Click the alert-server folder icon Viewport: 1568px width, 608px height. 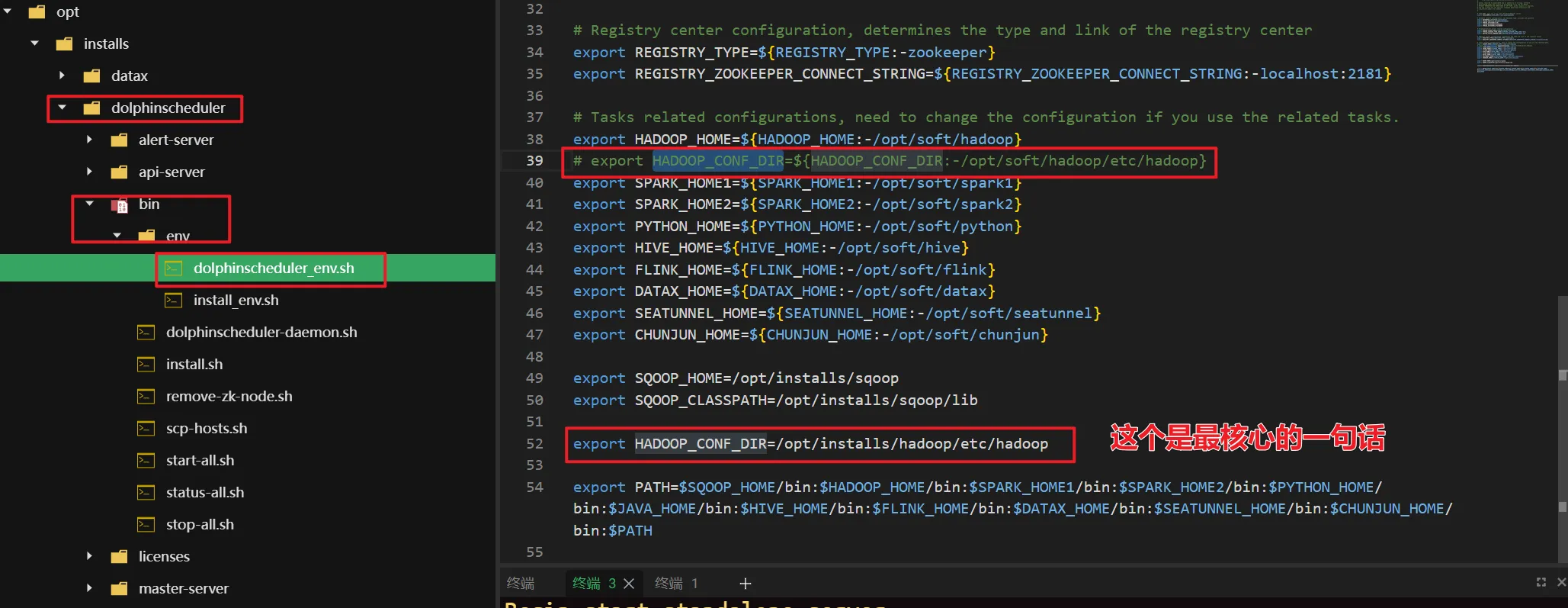119,140
